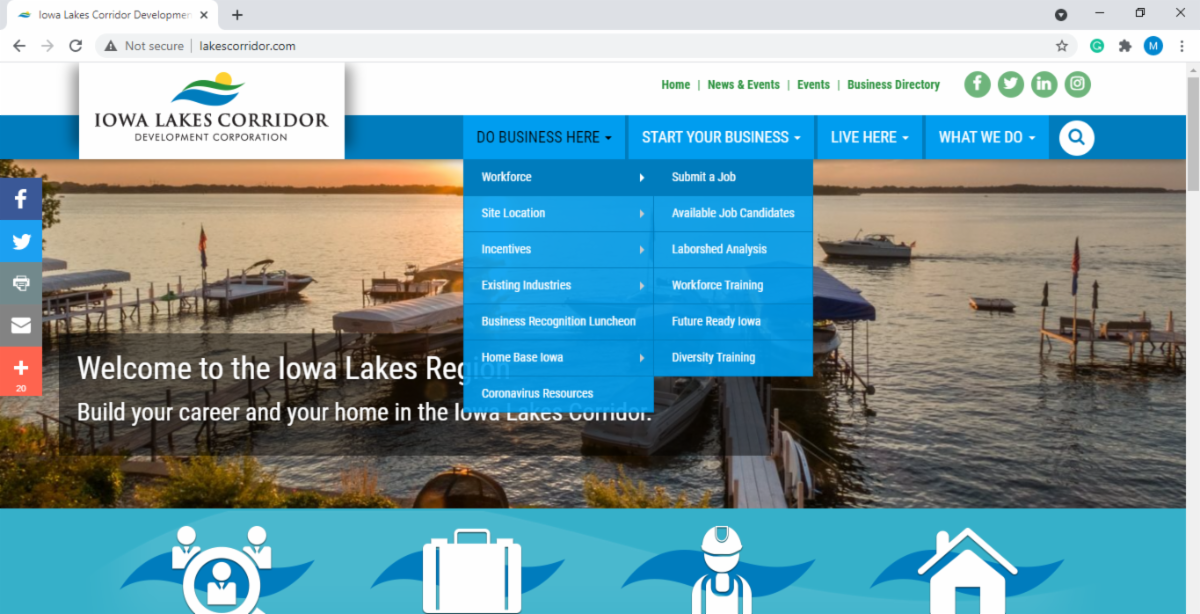Go to the Home link
The height and width of the screenshot is (614, 1200).
click(x=676, y=85)
